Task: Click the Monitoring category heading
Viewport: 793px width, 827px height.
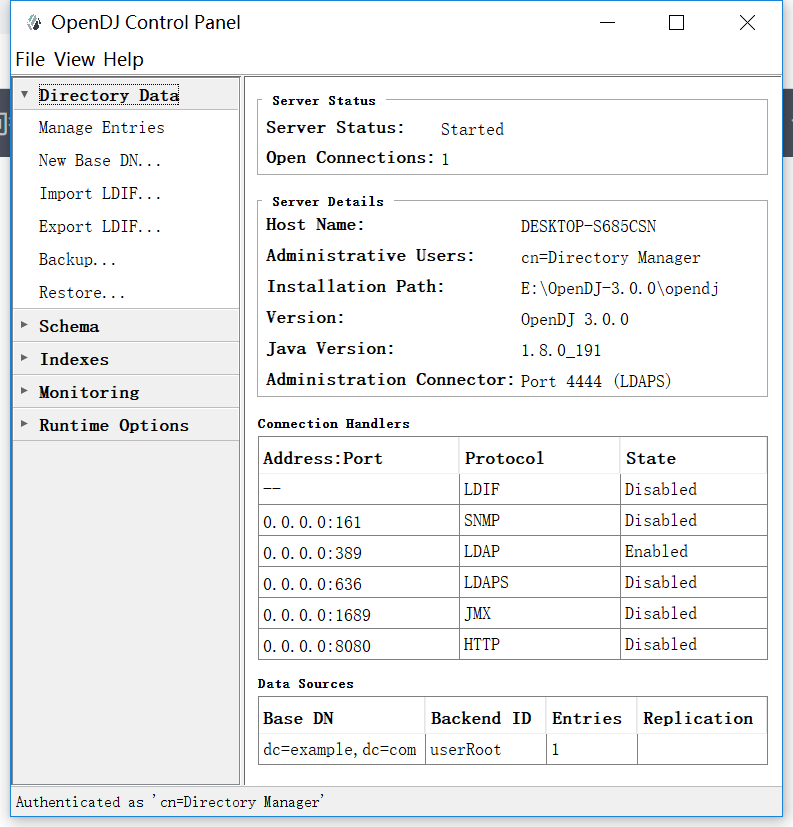Action: [x=89, y=392]
